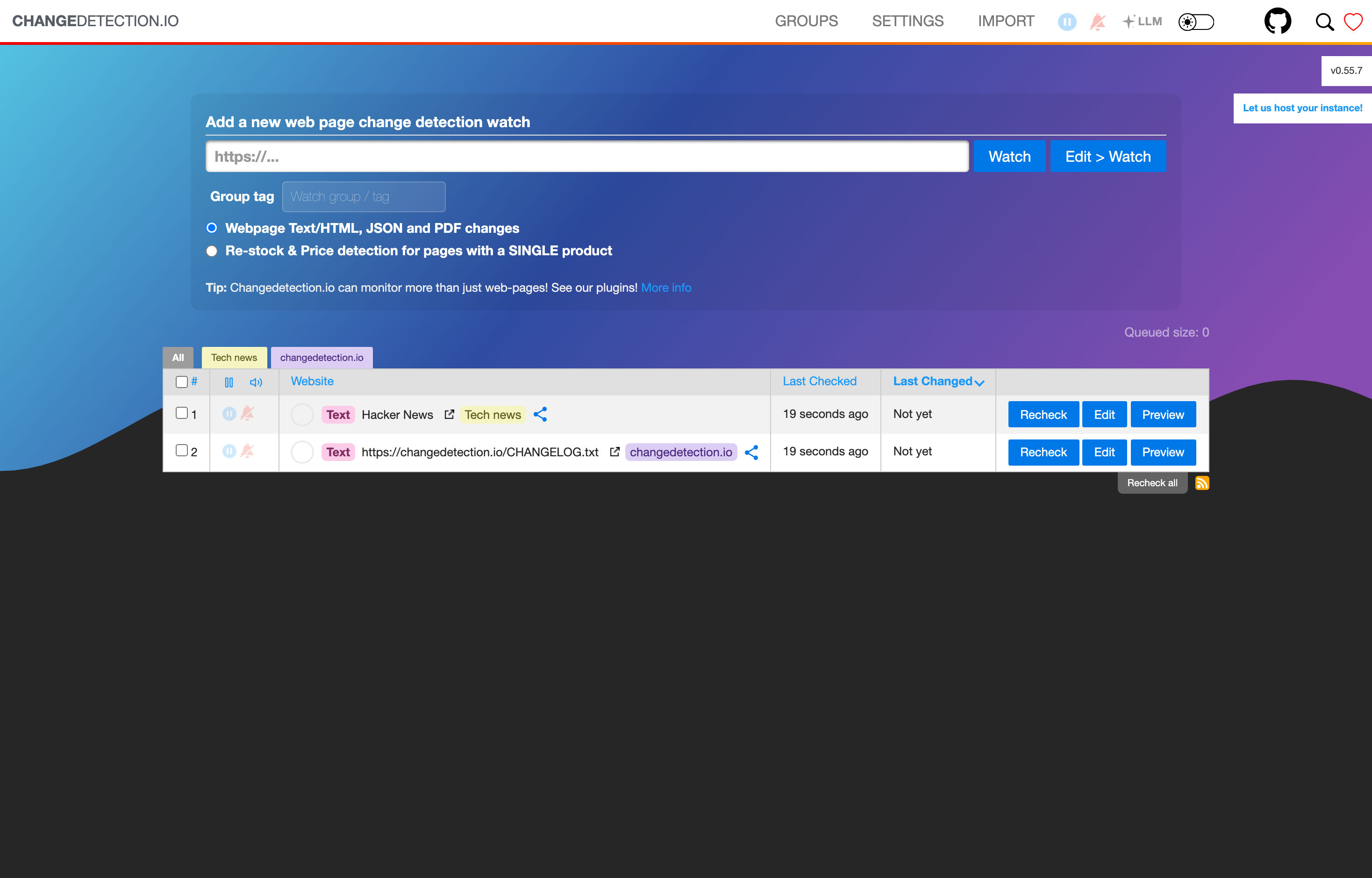Image resolution: width=1372 pixels, height=878 pixels.
Task: Edit the CHANGELOG.txt watch
Action: 1104,452
